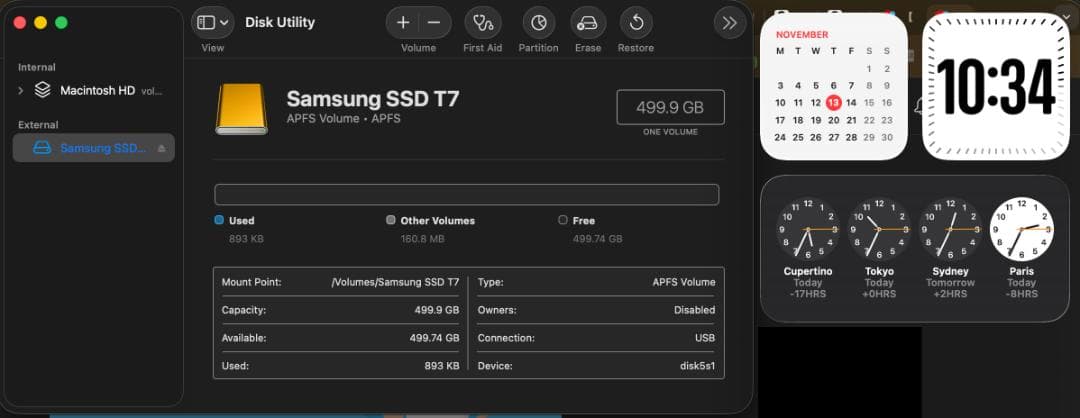1080x418 pixels.
Task: Open the Restore tool
Action: pos(636,23)
